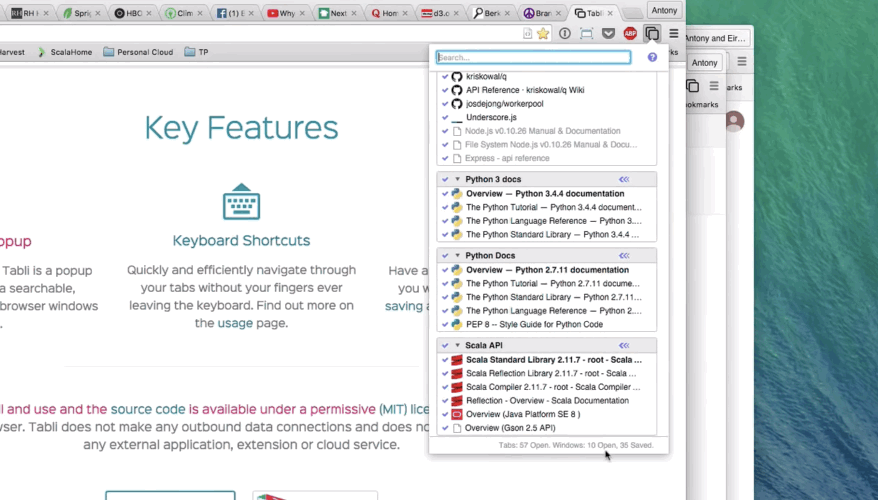Revert Python 3 docs window with double-arrow icon

pos(624,179)
